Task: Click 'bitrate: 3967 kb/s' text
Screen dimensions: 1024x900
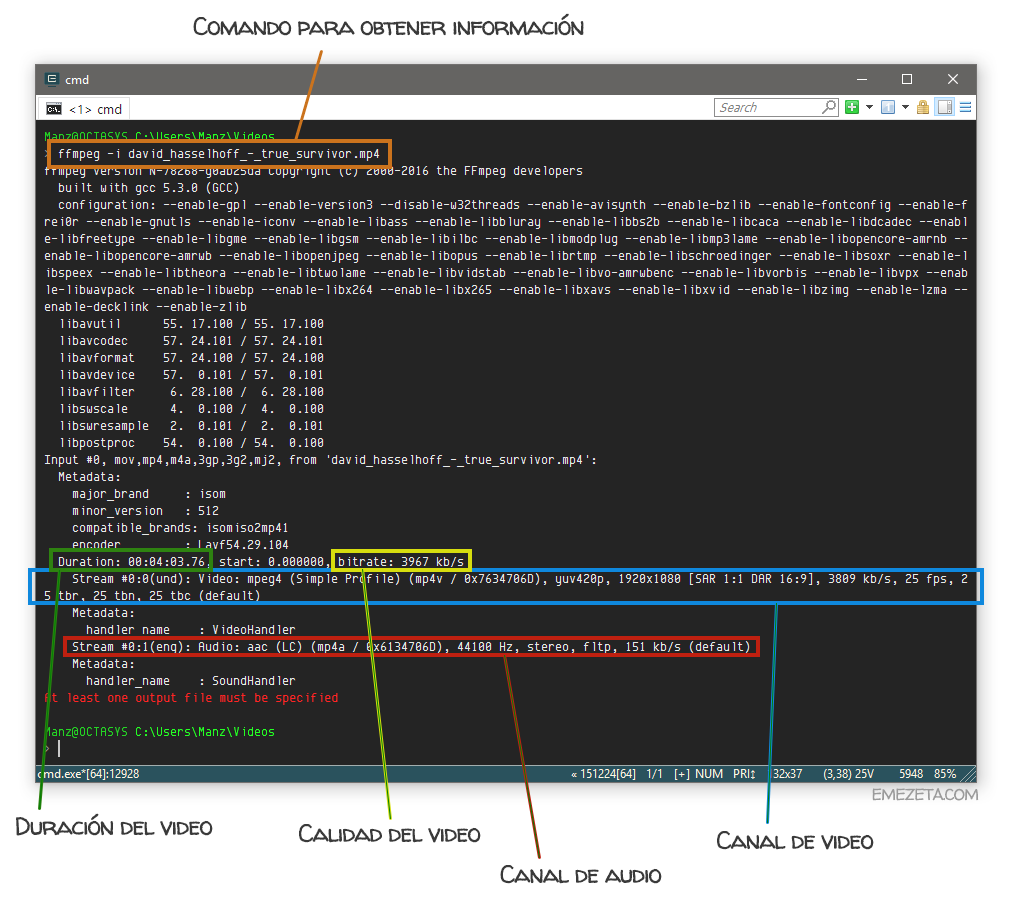Action: [x=401, y=562]
